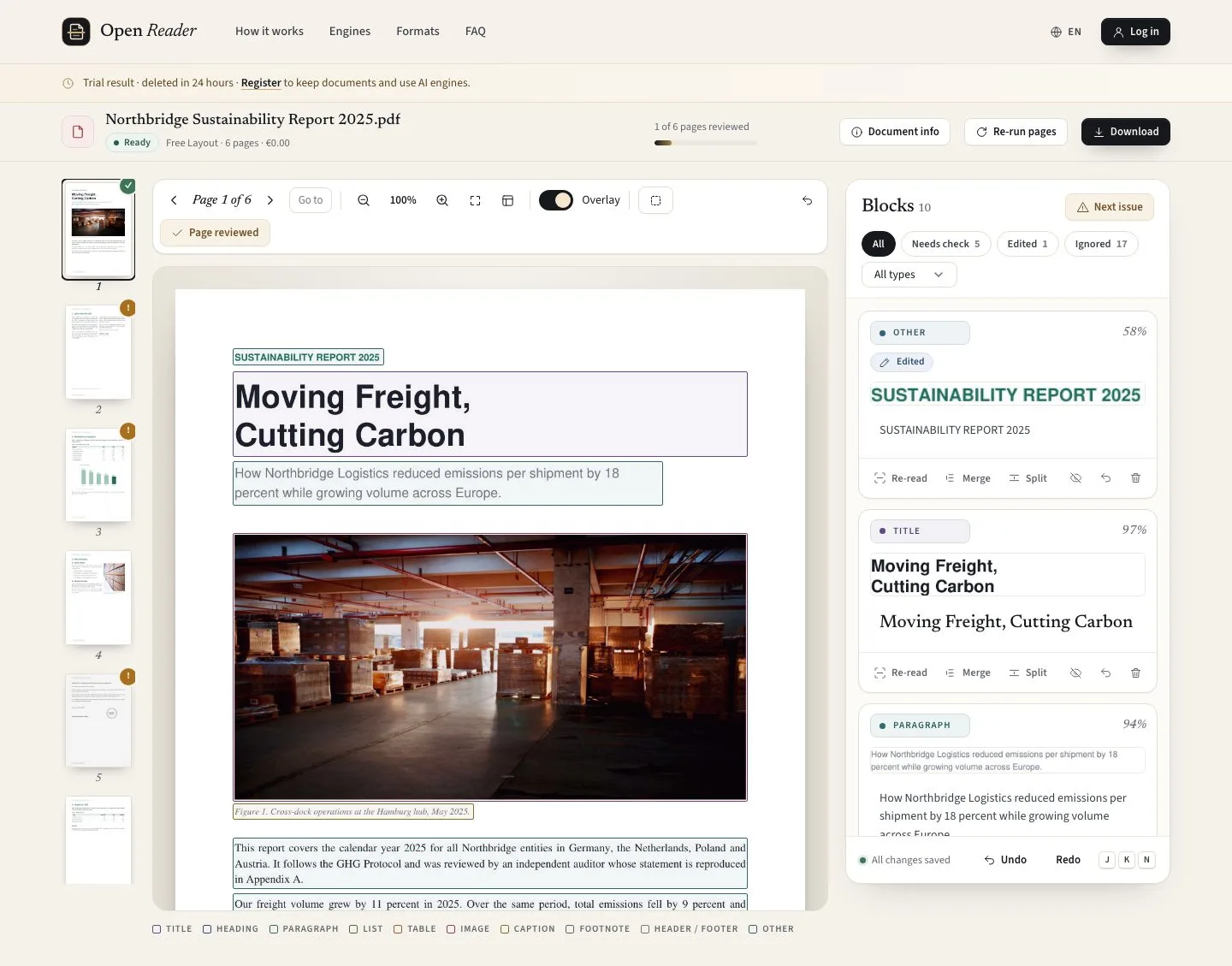Click the N keyboard shortcut key
Screen dimensions: 1232x966
[1146, 860]
